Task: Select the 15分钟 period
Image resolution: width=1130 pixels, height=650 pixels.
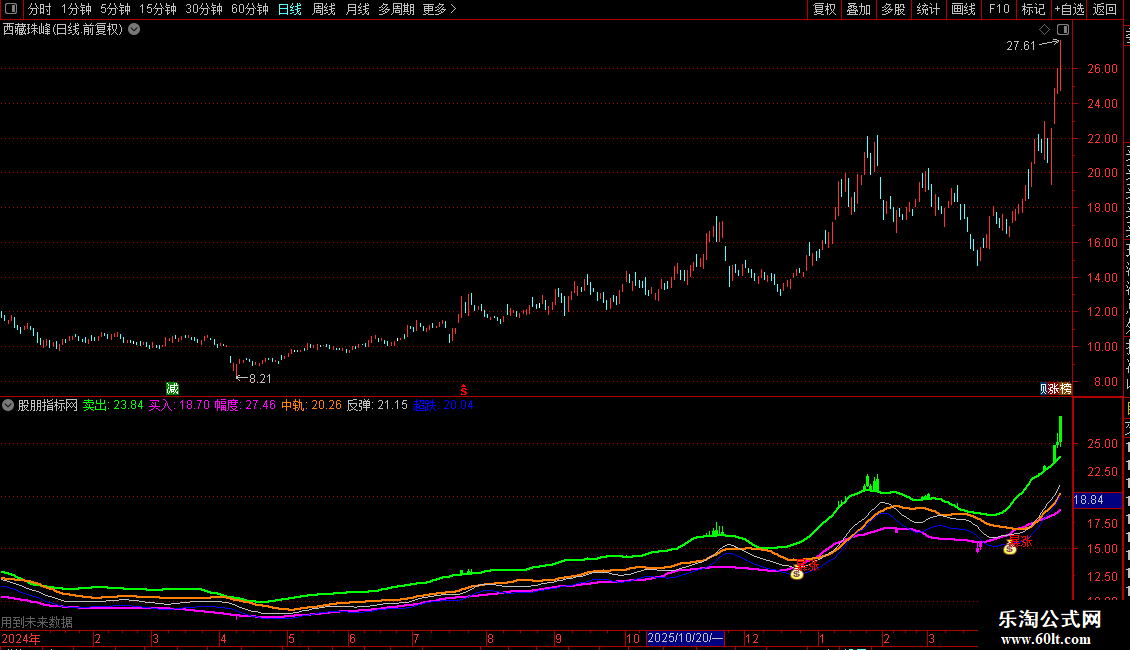Action: point(158,9)
